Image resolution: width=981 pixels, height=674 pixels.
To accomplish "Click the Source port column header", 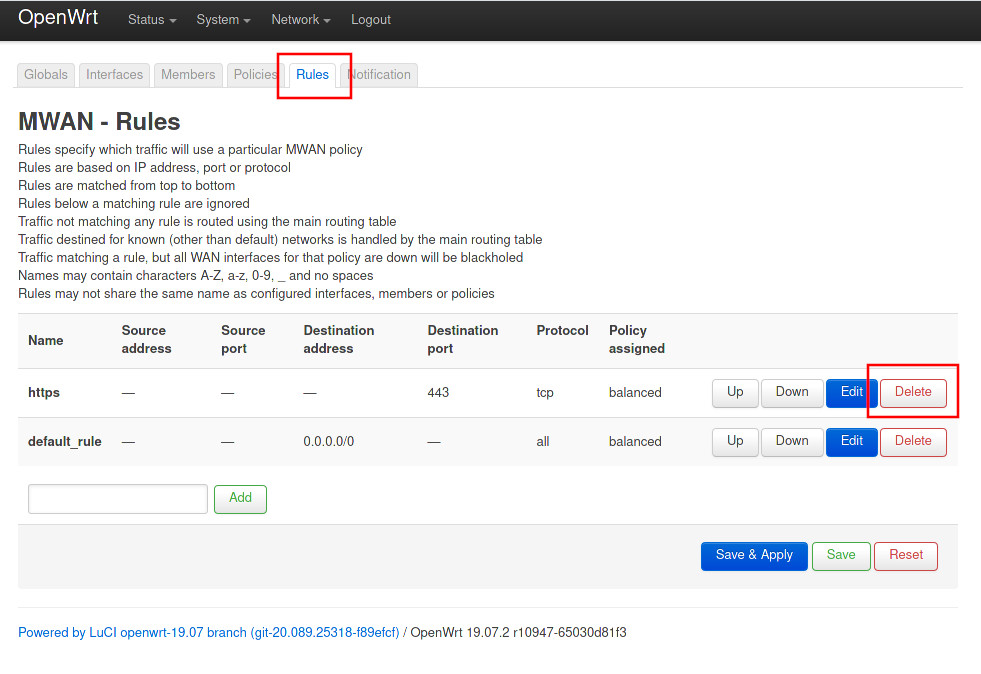I will click(x=243, y=339).
